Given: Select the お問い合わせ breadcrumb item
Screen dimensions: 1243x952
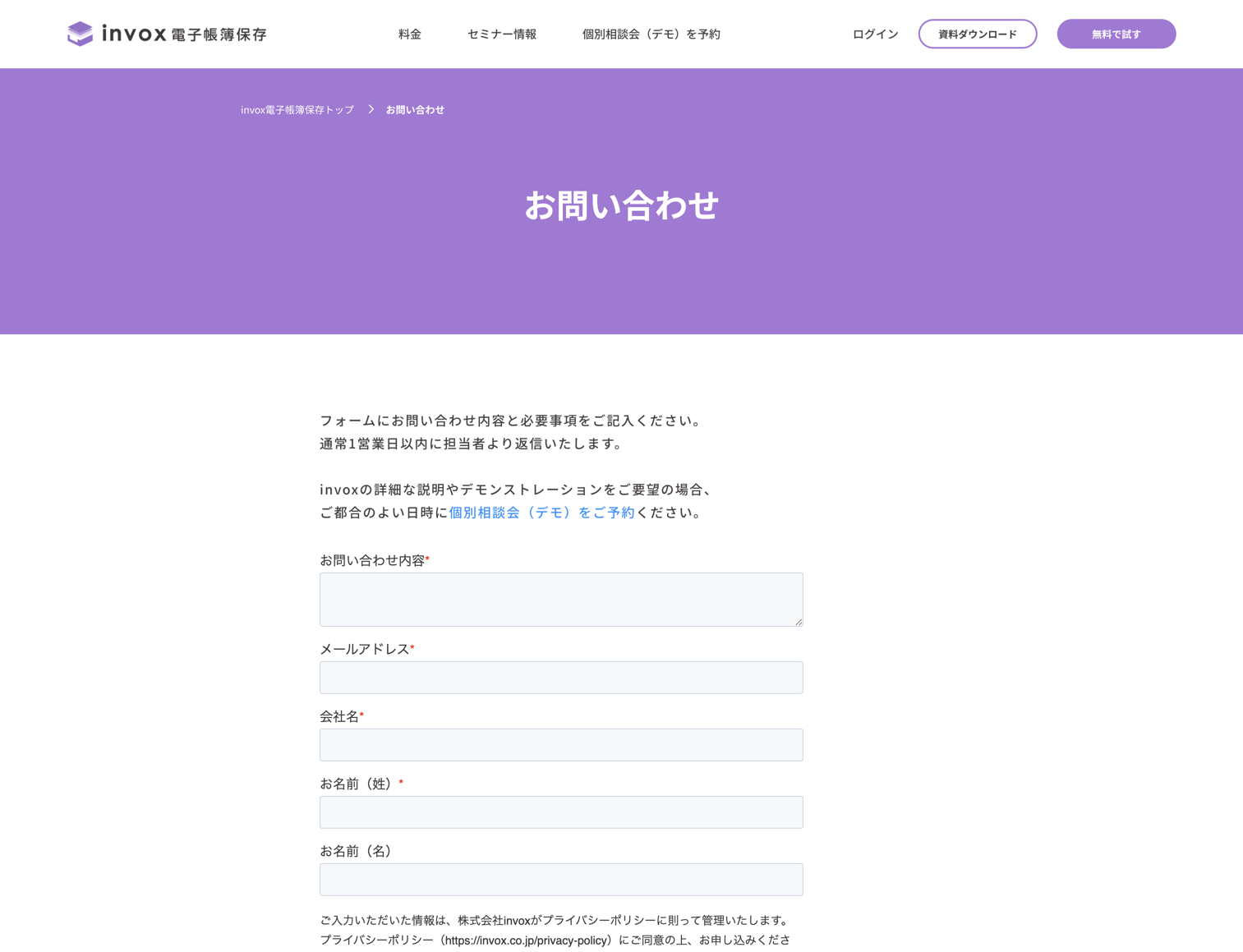Looking at the screenshot, I should (x=415, y=108).
